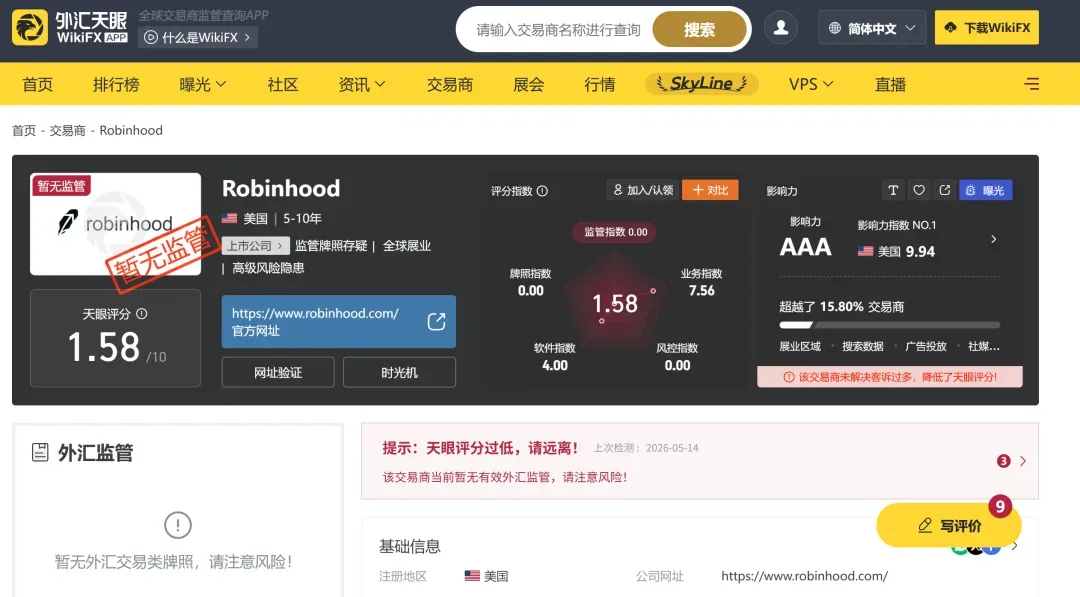Click info icon beside 评分指数

[542, 191]
